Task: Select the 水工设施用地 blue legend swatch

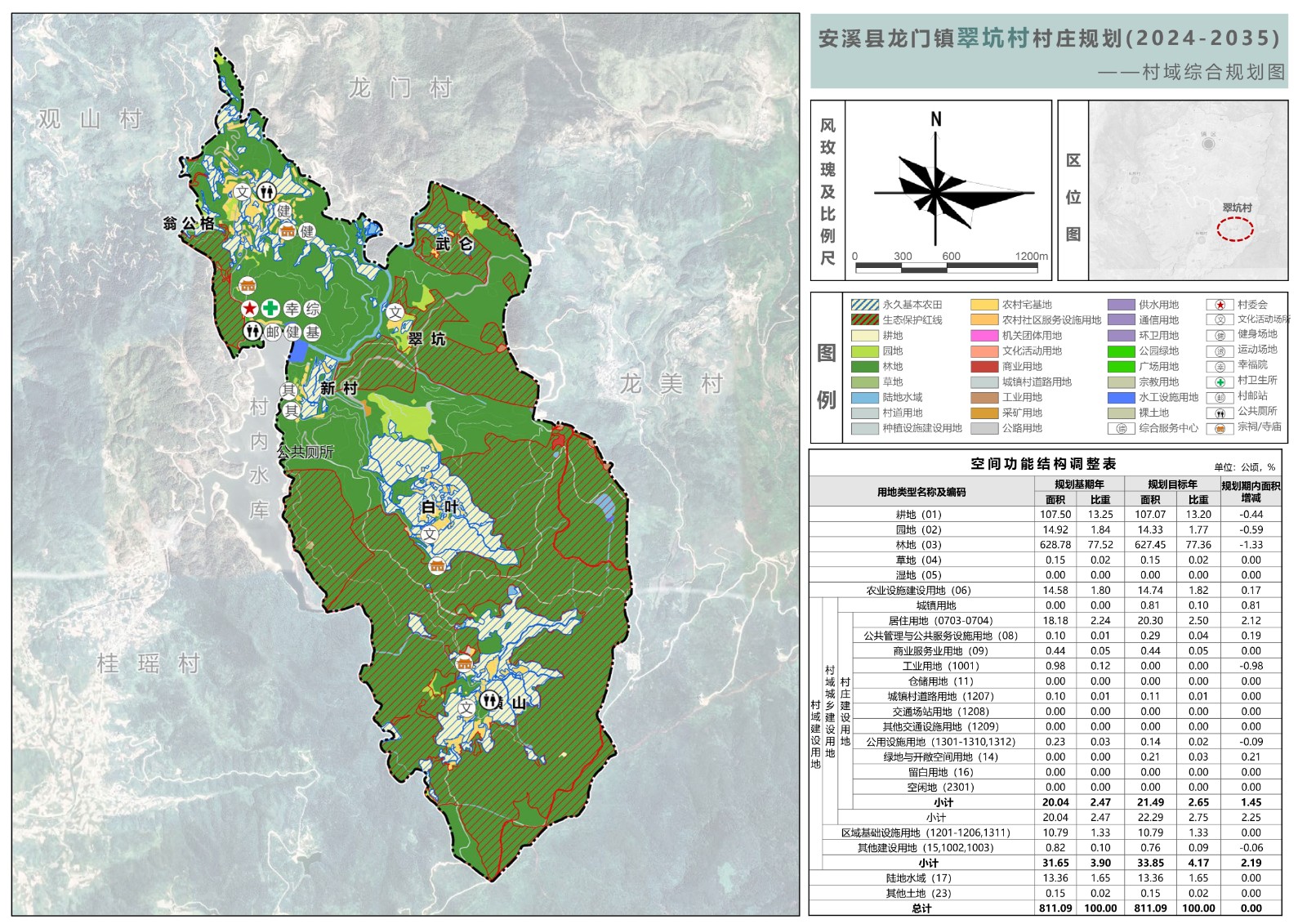Action: [1121, 398]
